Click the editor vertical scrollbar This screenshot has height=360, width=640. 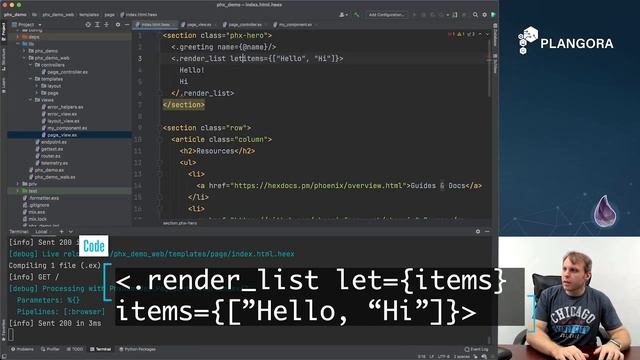[x=489, y=67]
